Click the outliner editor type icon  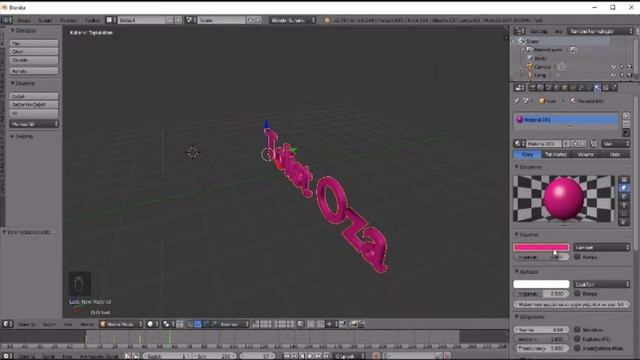(x=519, y=31)
